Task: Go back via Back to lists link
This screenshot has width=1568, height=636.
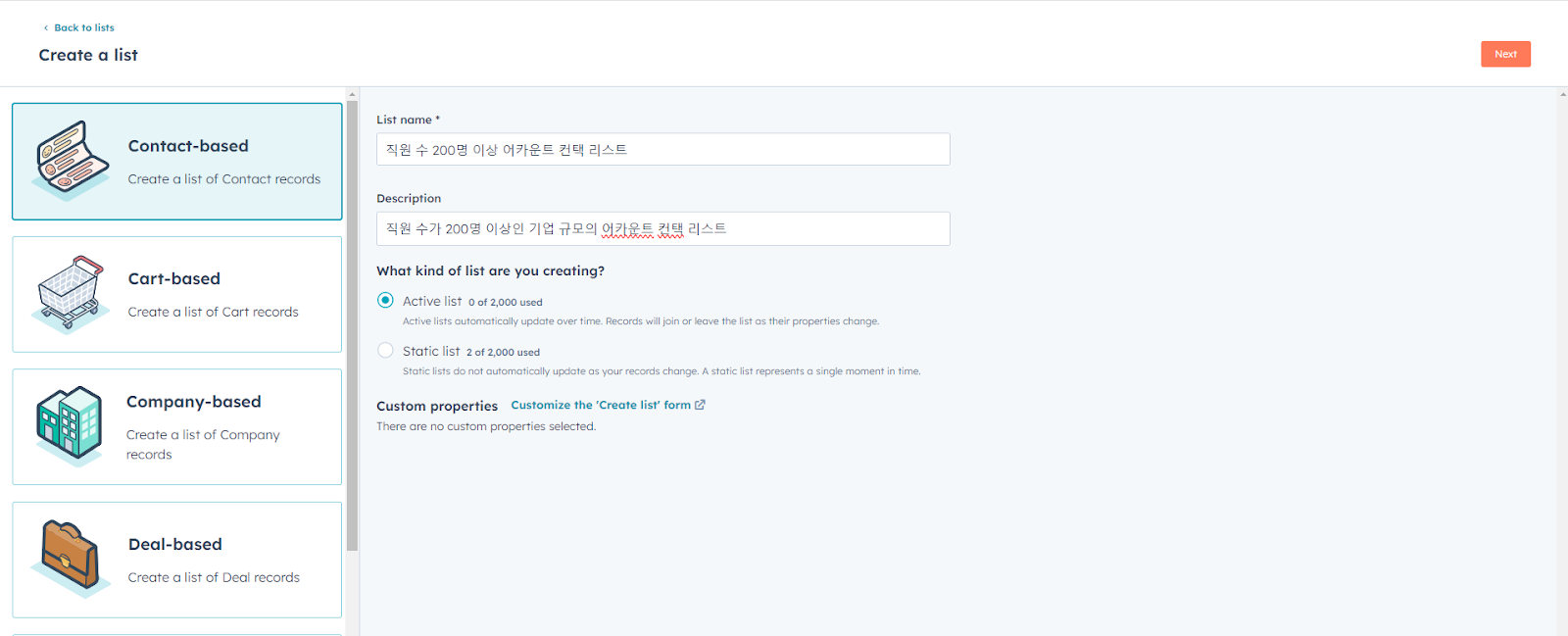Action: pyautogui.click(x=84, y=28)
